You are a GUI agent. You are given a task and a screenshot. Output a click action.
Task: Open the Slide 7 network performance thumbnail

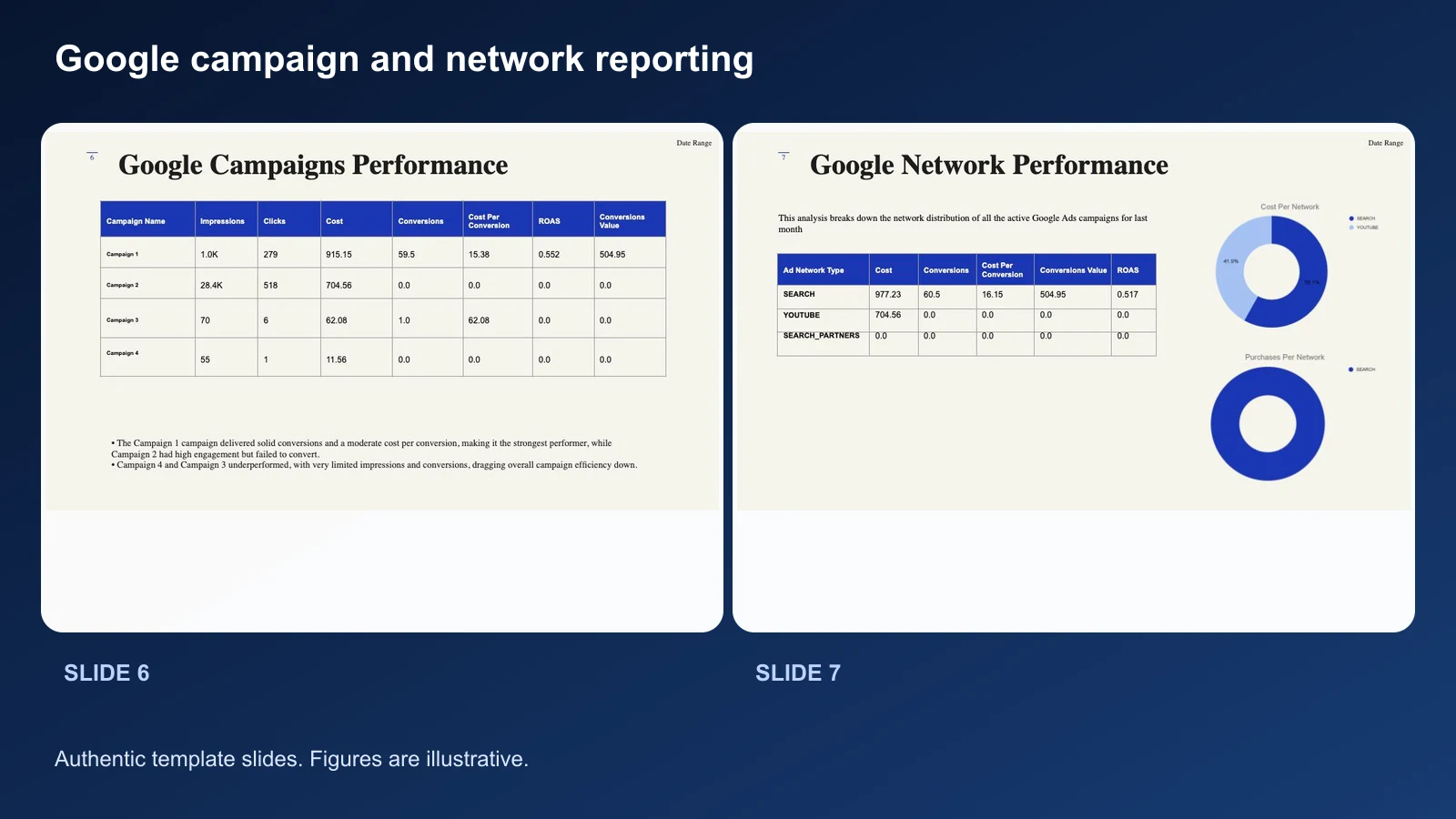coord(1074,378)
